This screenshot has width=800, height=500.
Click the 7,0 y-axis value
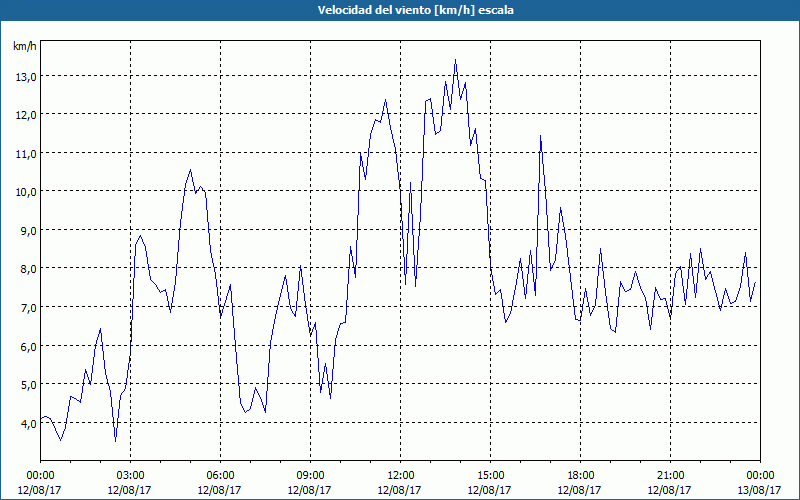click(28, 308)
